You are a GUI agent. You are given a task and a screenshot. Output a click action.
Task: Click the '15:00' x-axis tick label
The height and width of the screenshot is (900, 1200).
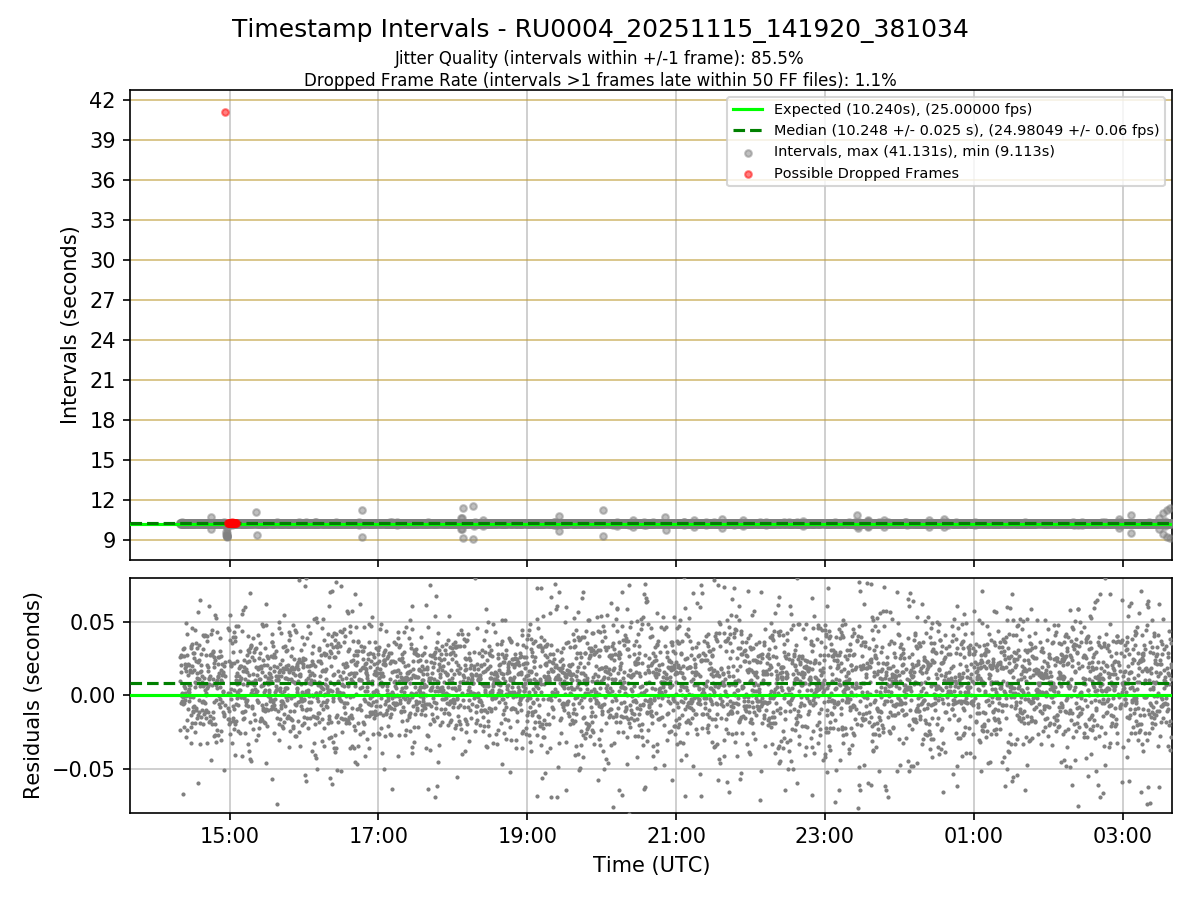[x=230, y=834]
